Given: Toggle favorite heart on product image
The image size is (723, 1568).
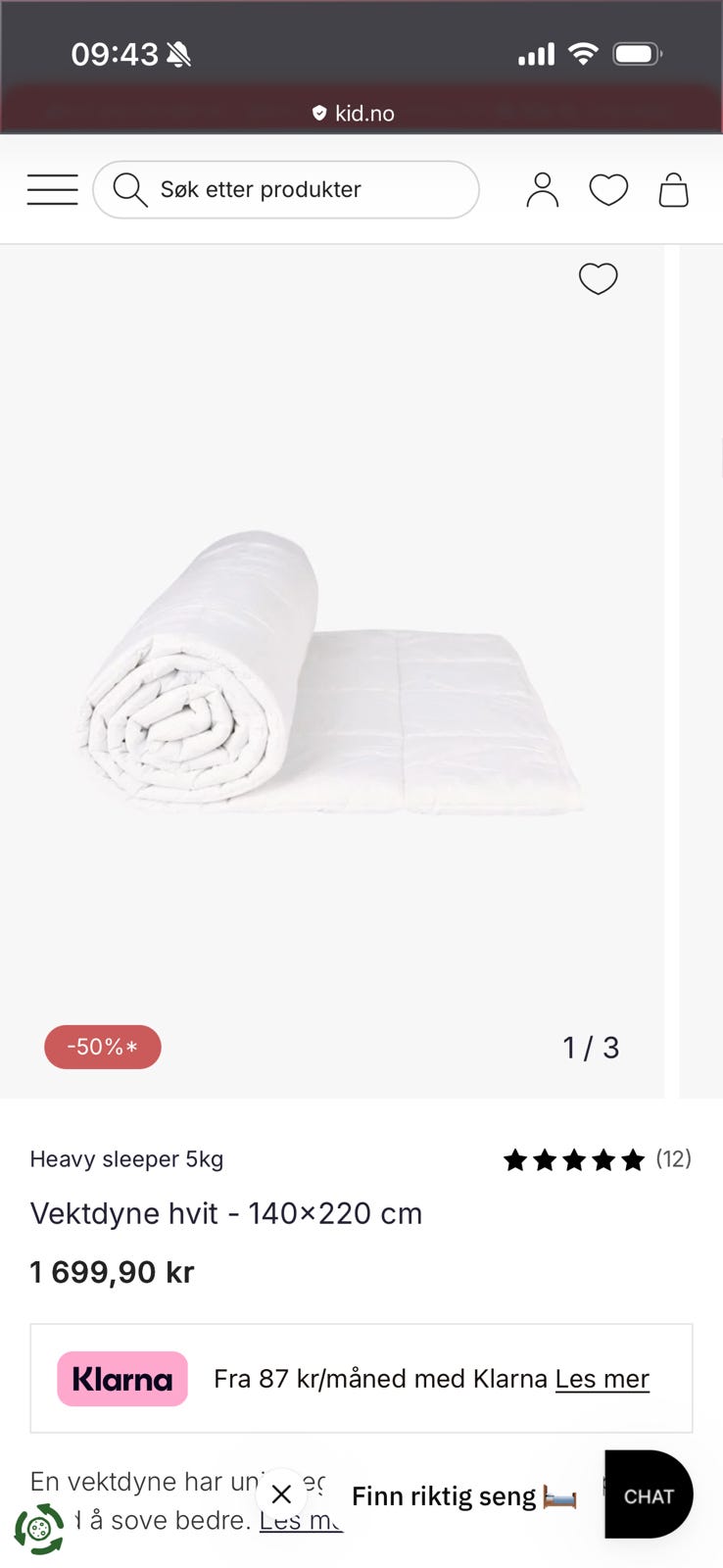Looking at the screenshot, I should (598, 278).
